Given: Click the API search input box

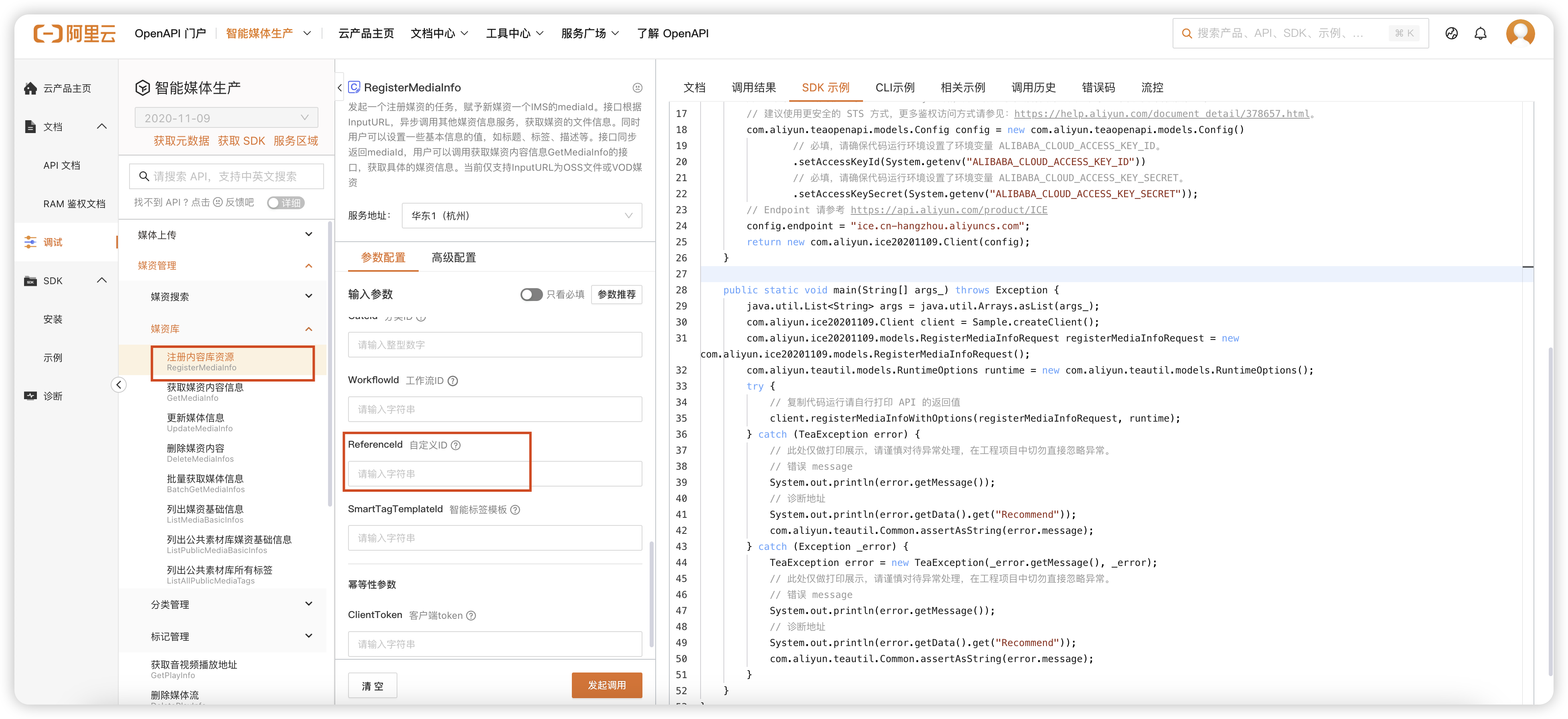Looking at the screenshot, I should [227, 176].
